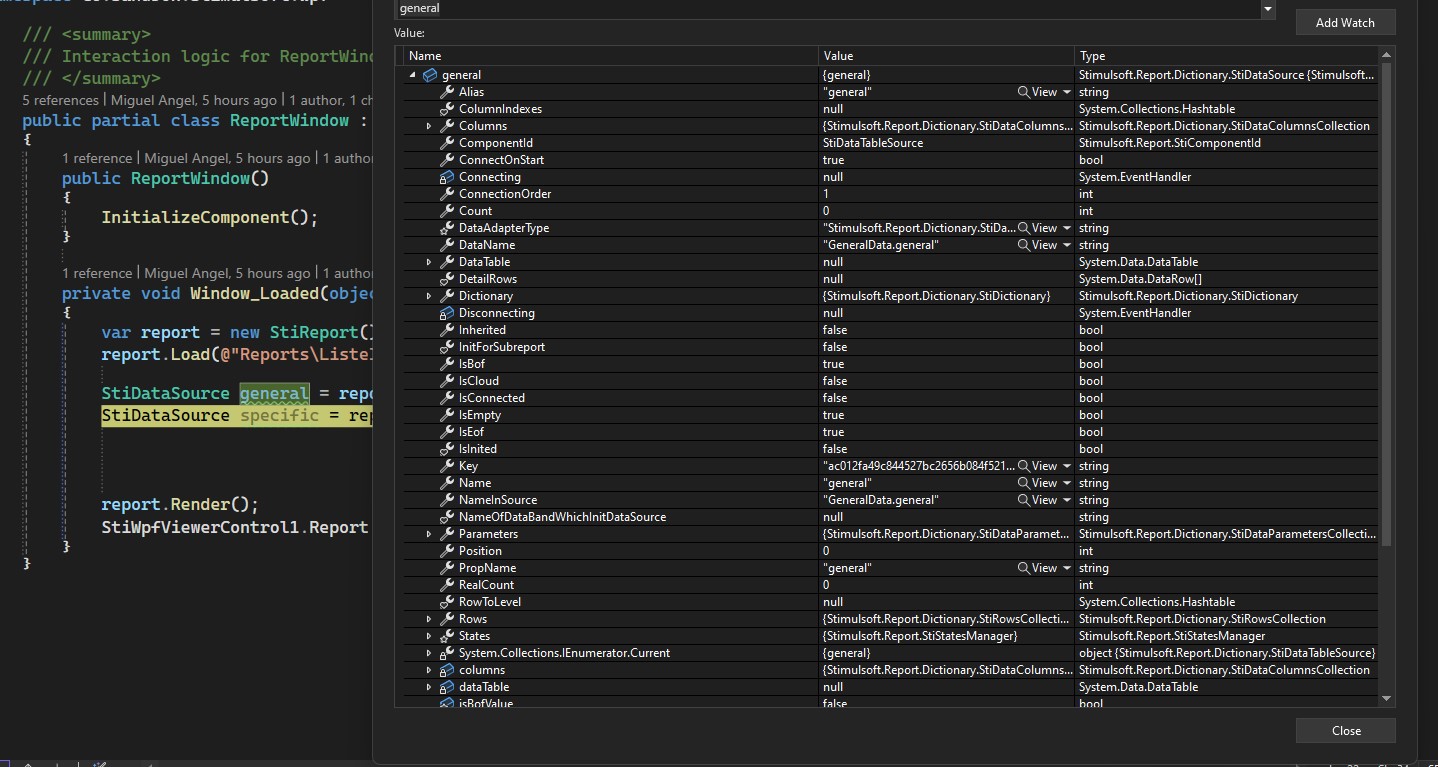
Task: Open View dropdown arrow for DataName value
Action: (x=1067, y=245)
